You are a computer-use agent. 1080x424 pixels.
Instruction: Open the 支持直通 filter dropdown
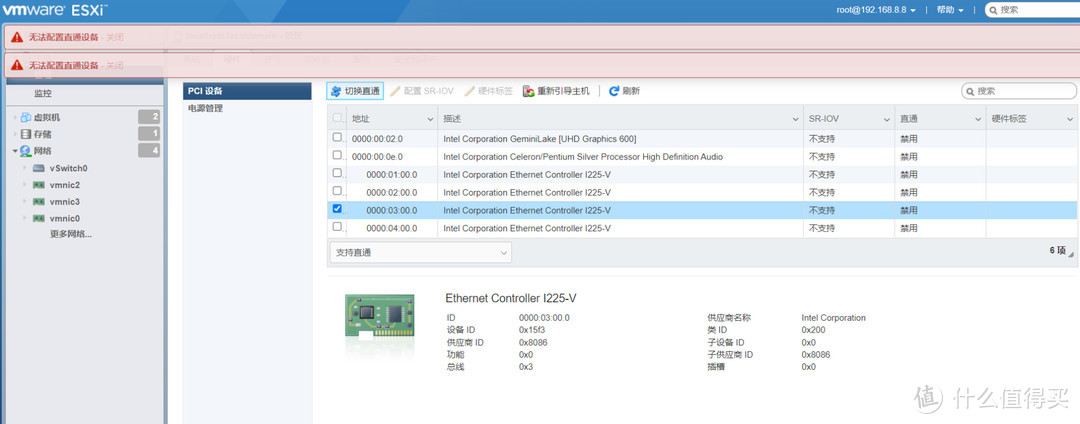pyautogui.click(x=420, y=253)
